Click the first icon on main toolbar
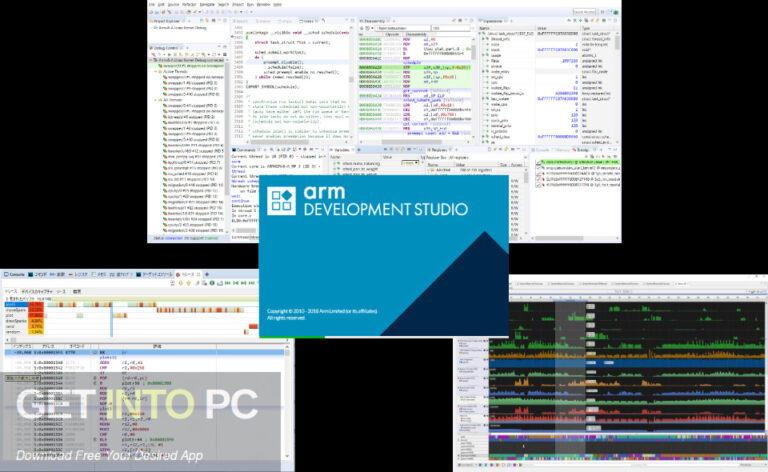Viewport: 768px width, 472px height. 152,12
